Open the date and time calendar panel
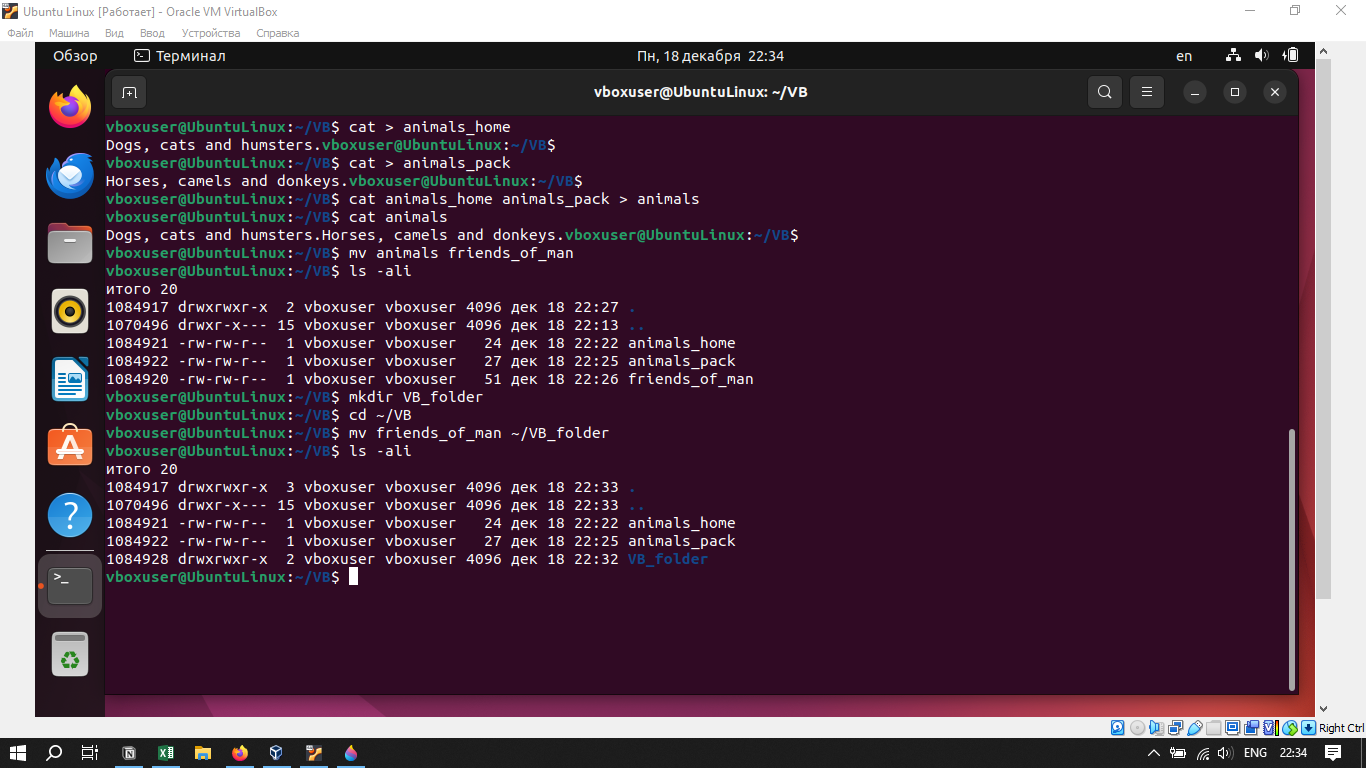The width and height of the screenshot is (1366, 768). [710, 56]
